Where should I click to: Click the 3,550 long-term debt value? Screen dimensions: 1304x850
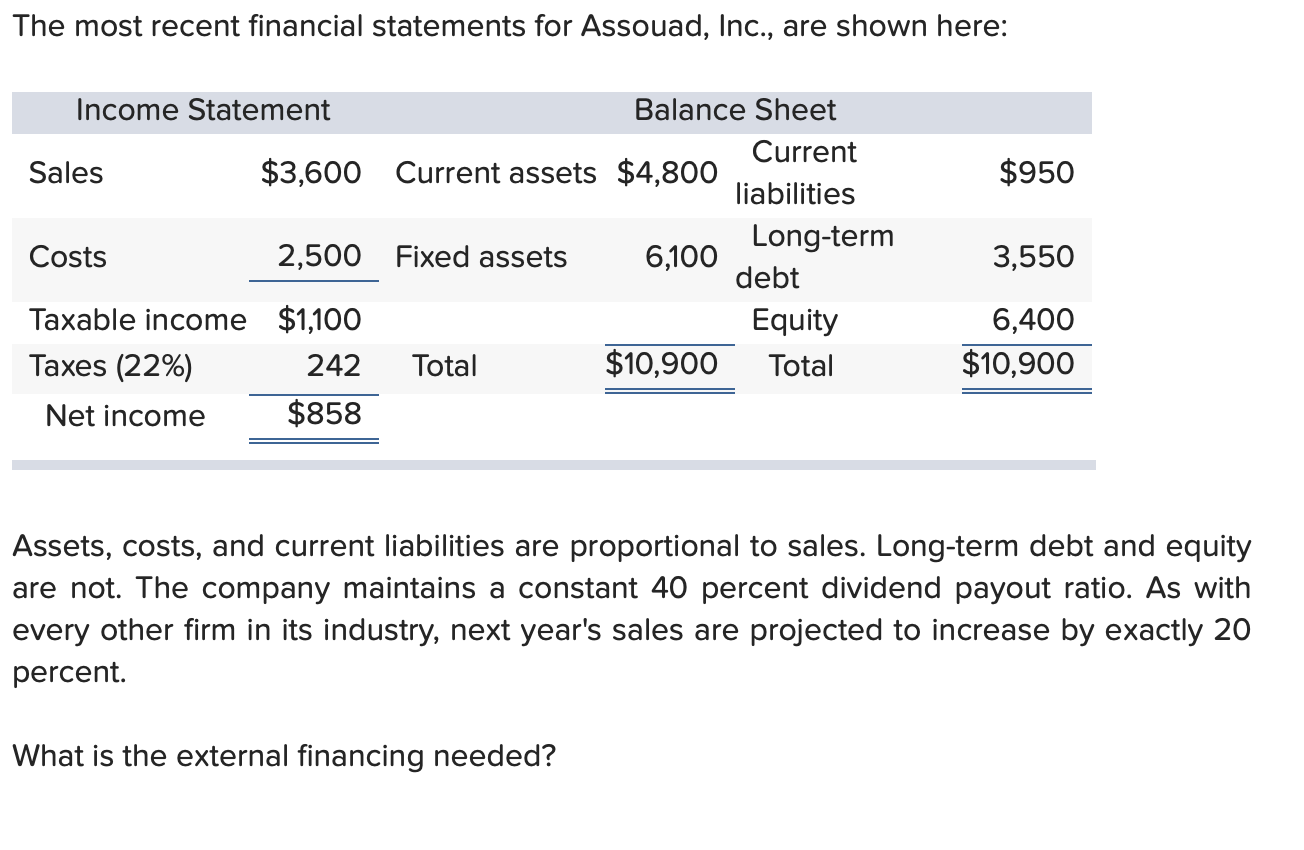(1033, 257)
